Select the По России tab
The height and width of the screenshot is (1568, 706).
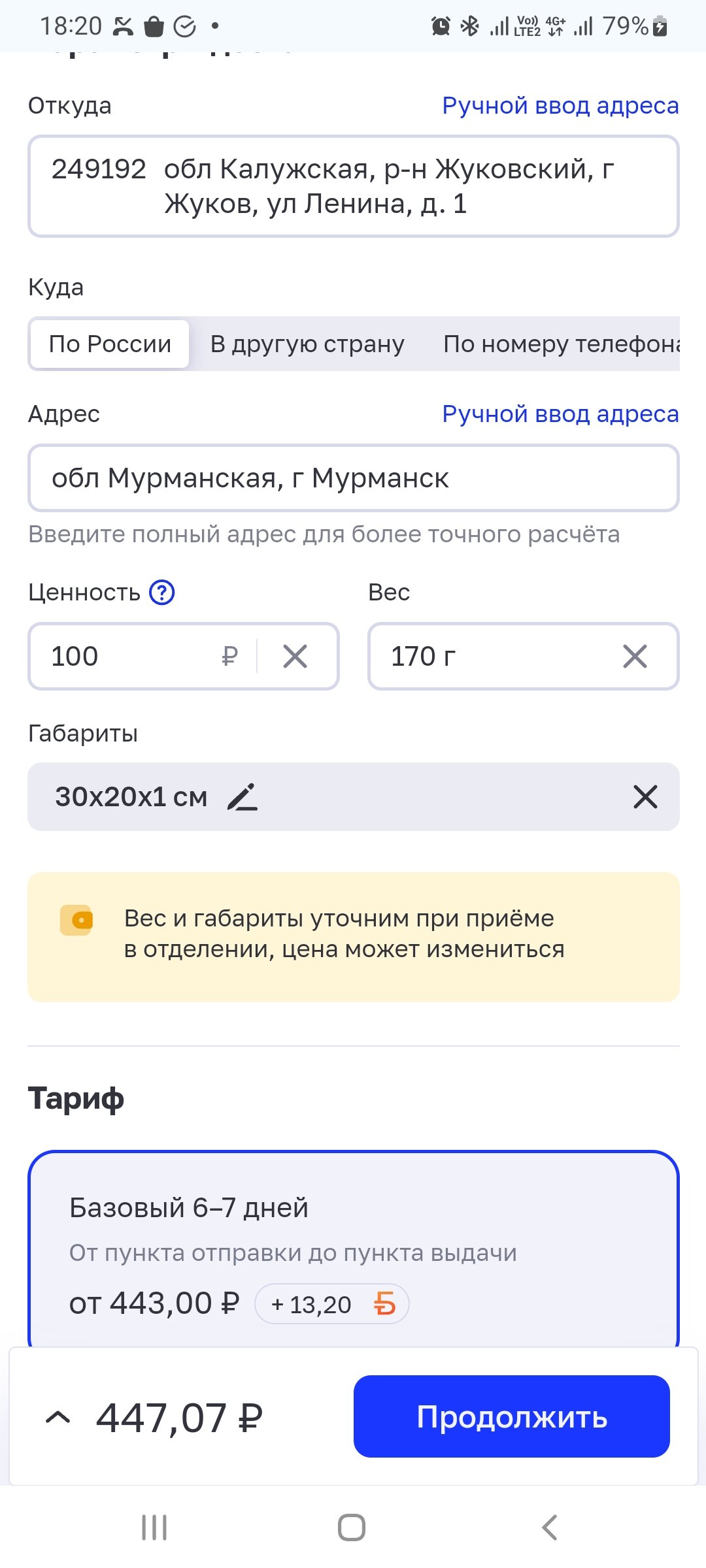[110, 344]
